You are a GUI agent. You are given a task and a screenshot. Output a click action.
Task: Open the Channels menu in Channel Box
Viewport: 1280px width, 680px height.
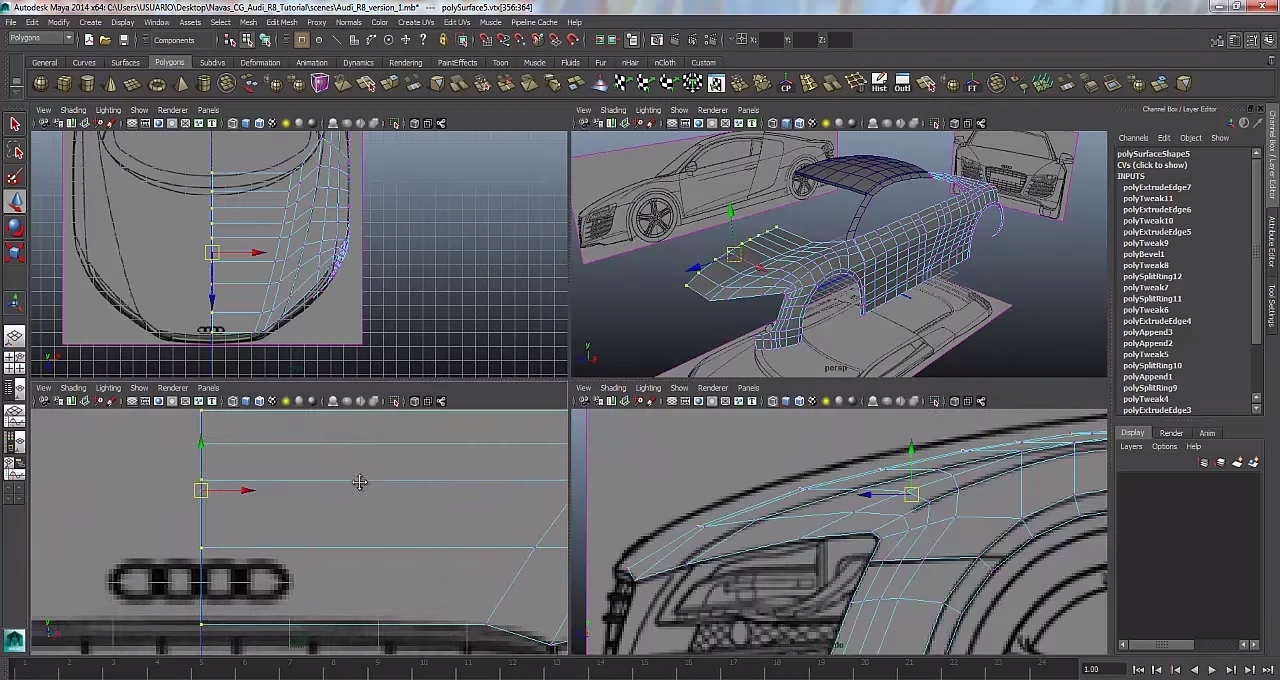pos(1133,138)
